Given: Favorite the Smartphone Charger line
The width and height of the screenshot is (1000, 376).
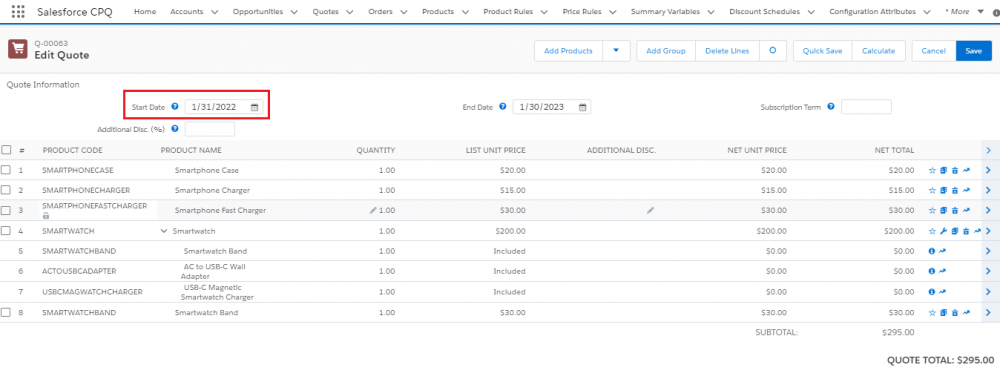Looking at the screenshot, I should point(932,190).
